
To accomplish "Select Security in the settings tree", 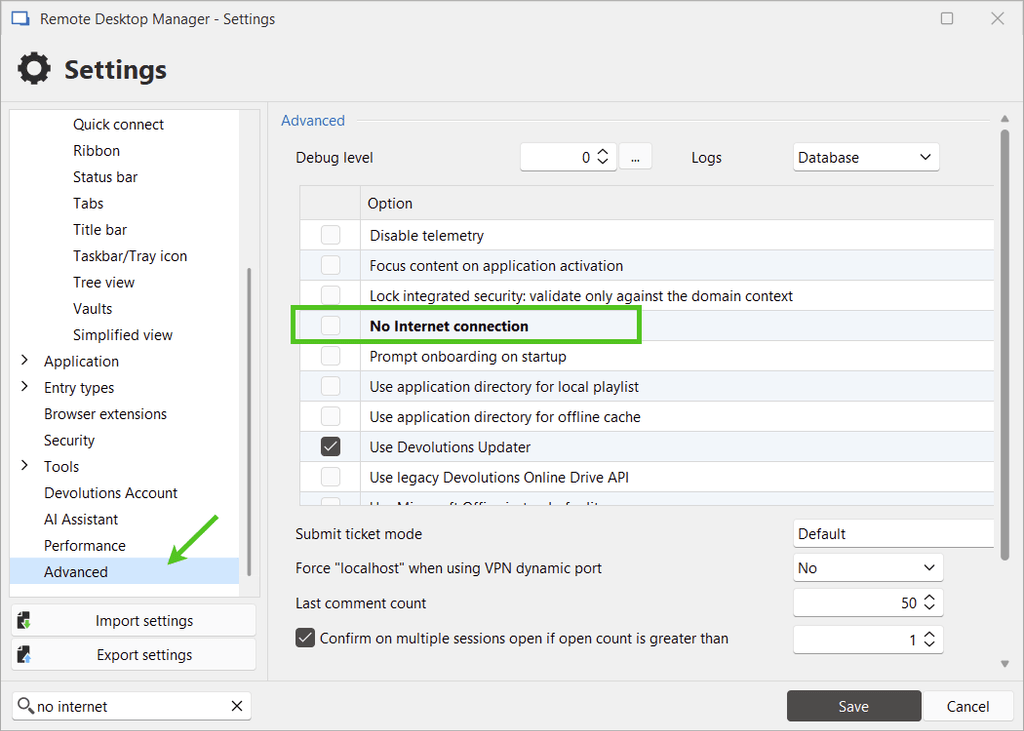I will point(69,440).
